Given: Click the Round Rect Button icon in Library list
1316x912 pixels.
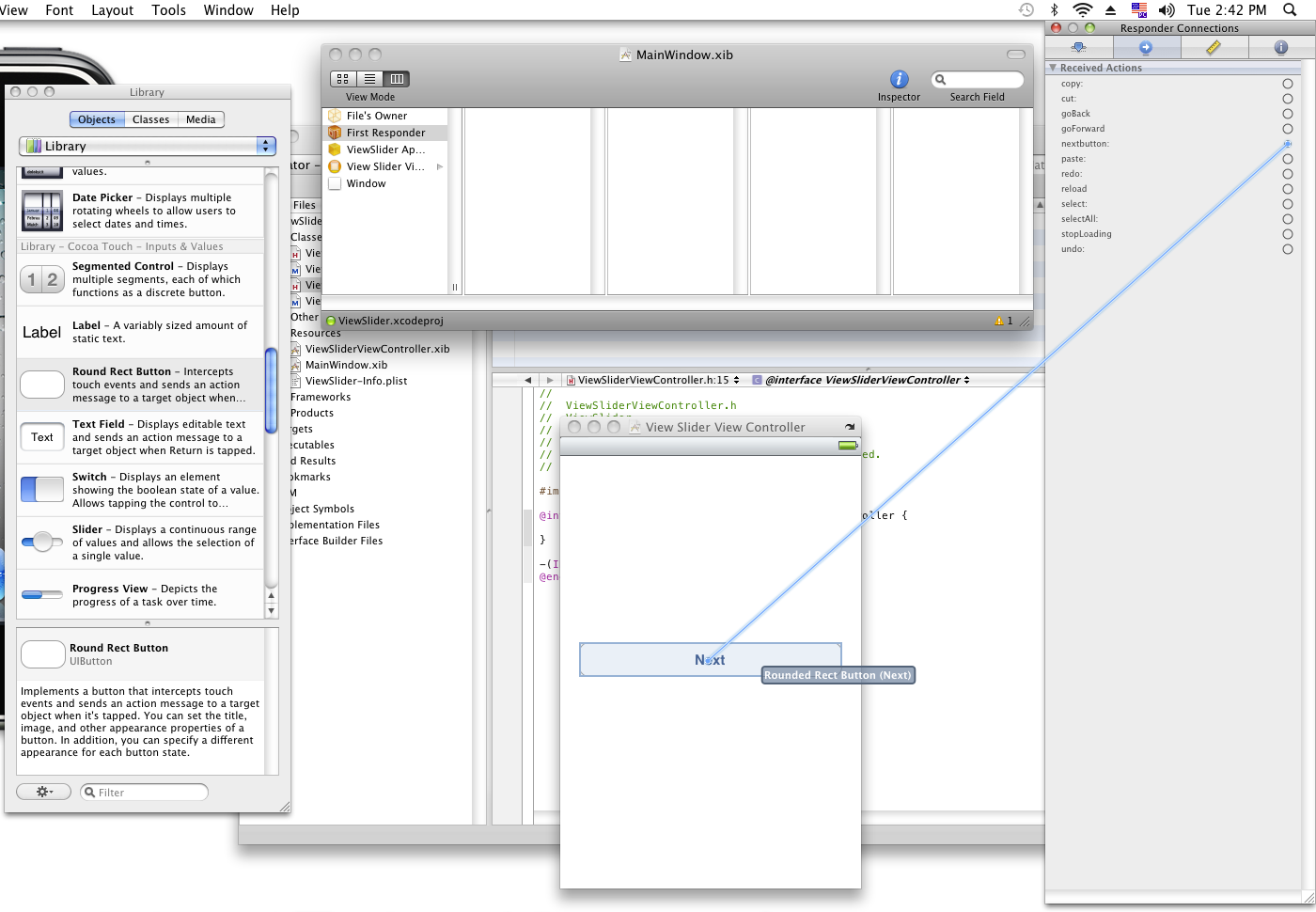Looking at the screenshot, I should [x=42, y=385].
